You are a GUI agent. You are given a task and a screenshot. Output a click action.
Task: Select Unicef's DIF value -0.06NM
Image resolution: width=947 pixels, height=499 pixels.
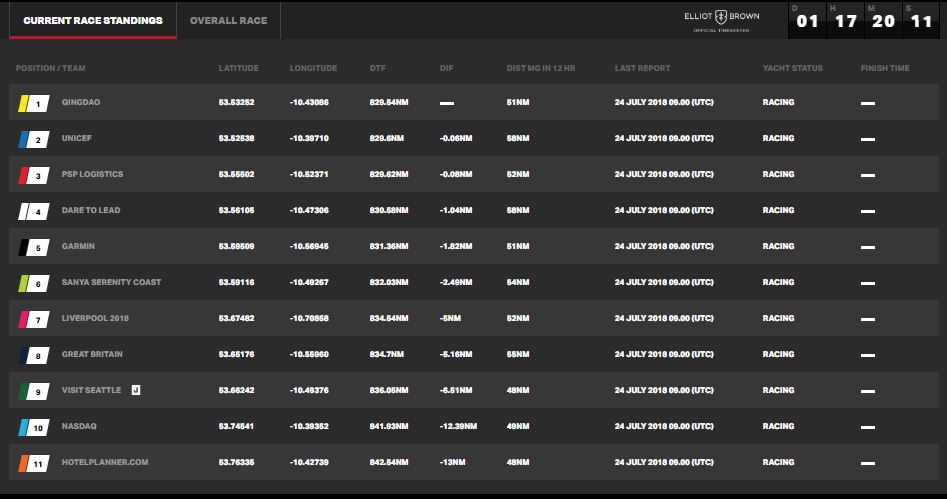[x=456, y=138]
